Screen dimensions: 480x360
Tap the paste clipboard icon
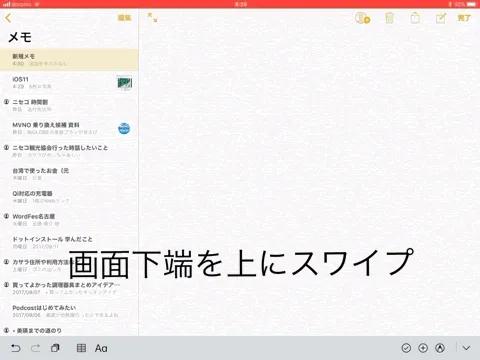55,348
